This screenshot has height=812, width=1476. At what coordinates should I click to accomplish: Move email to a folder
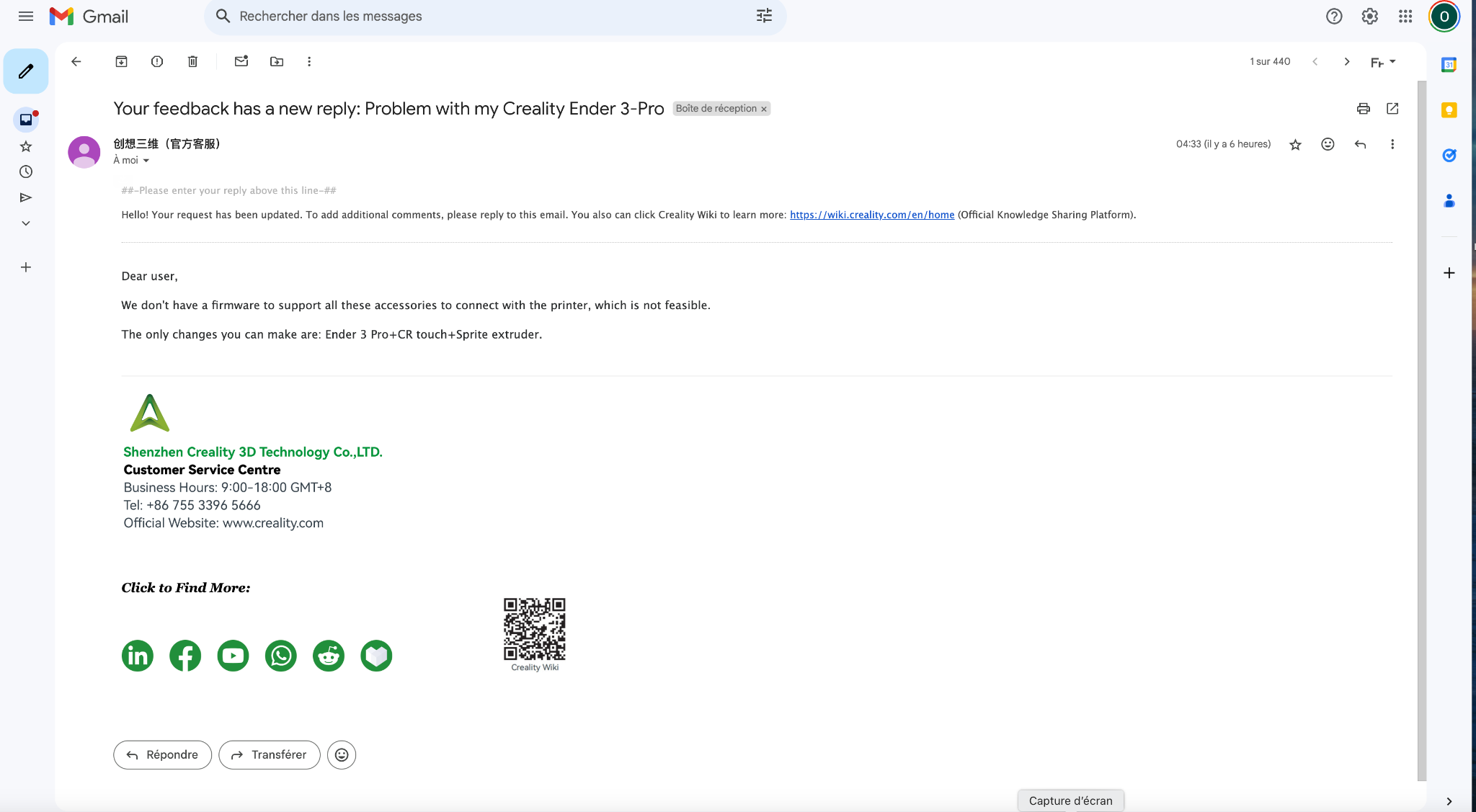click(x=277, y=62)
